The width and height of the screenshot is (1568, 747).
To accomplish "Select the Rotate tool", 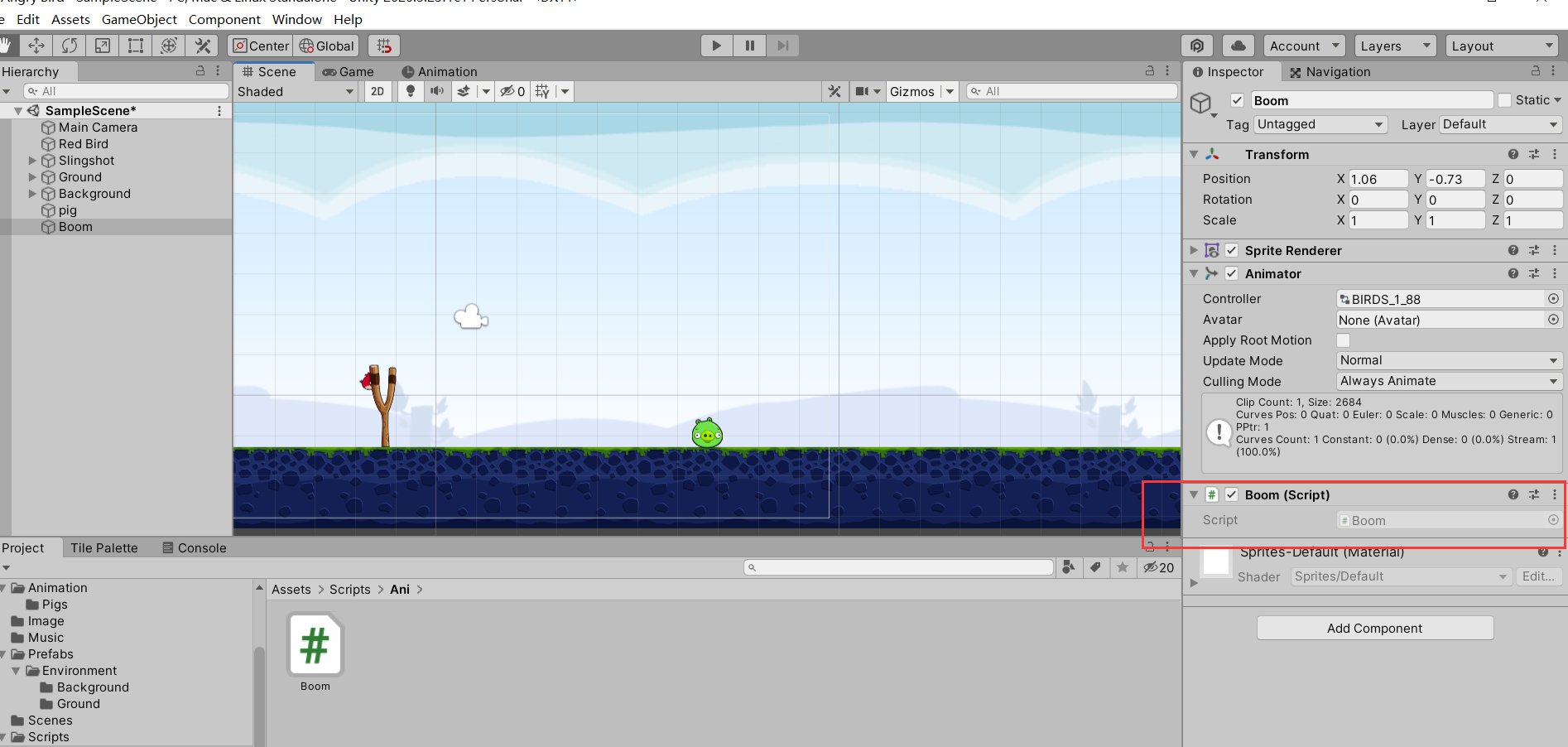I will [70, 46].
